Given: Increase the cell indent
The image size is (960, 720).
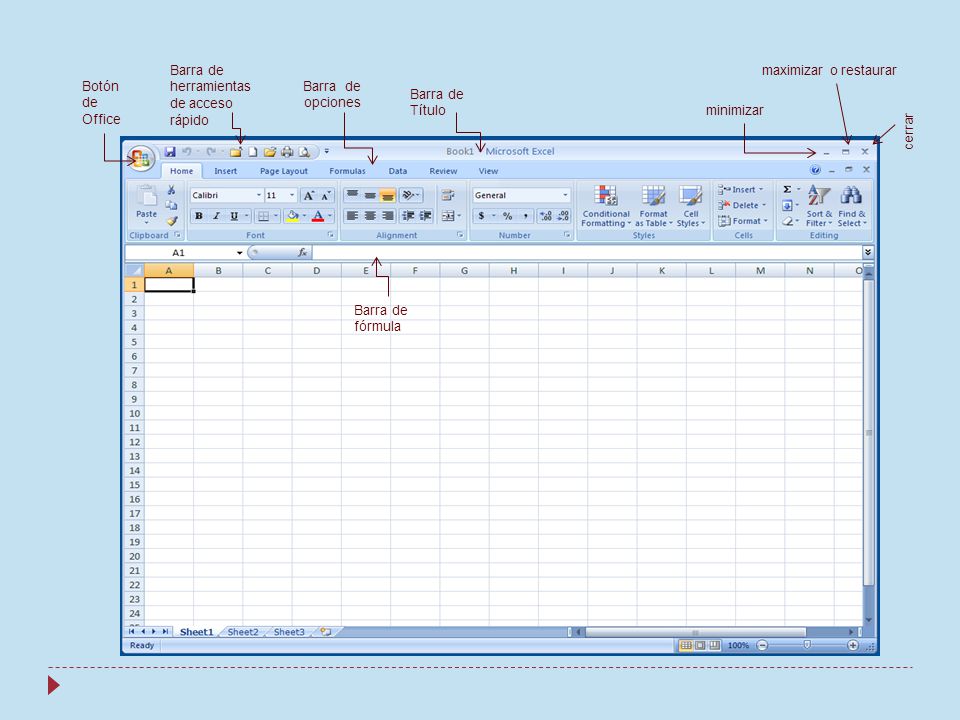Looking at the screenshot, I should point(426,216).
